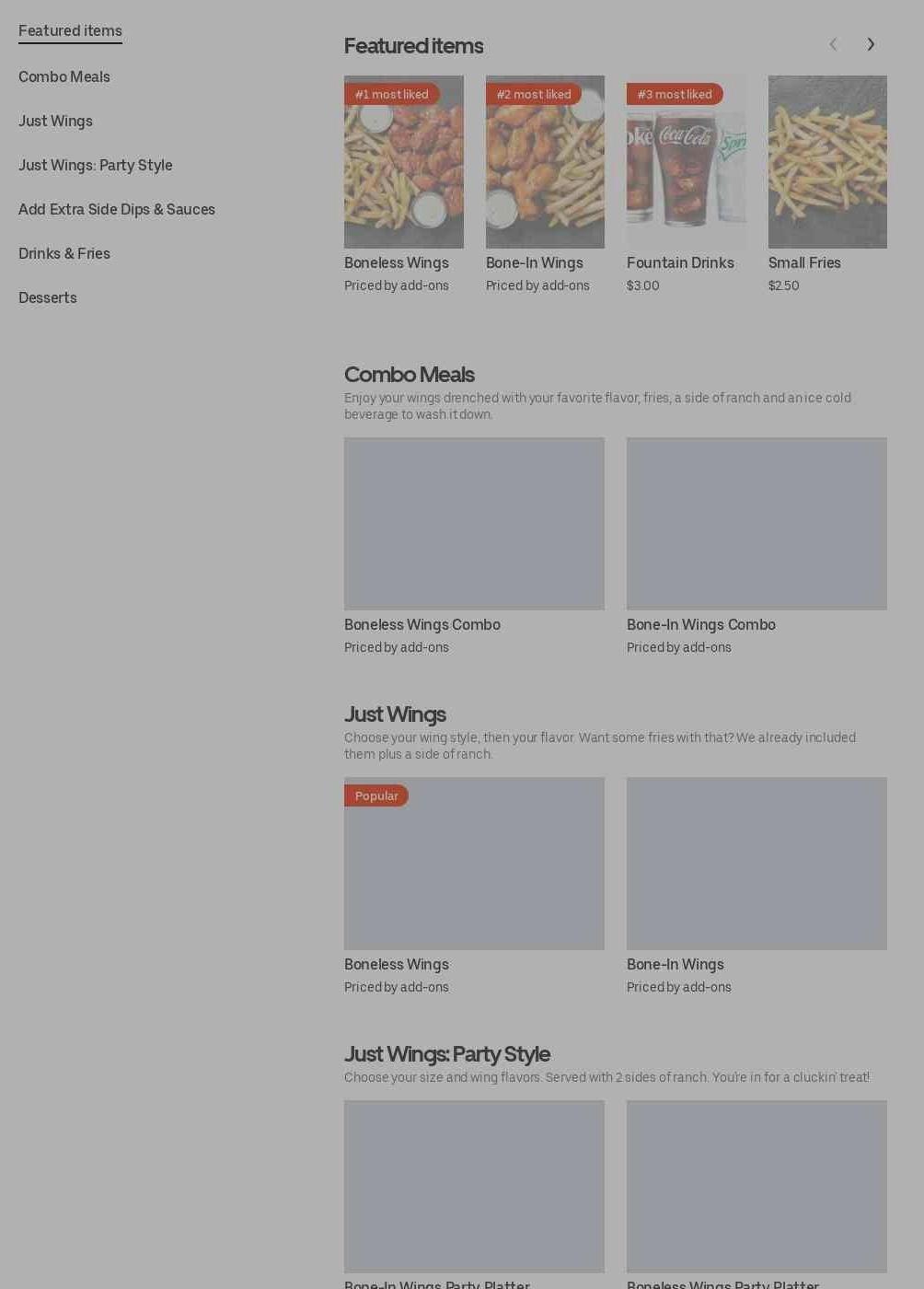Navigate to Drinks & Fries section
Image resolution: width=924 pixels, height=1289 pixels.
(x=64, y=253)
